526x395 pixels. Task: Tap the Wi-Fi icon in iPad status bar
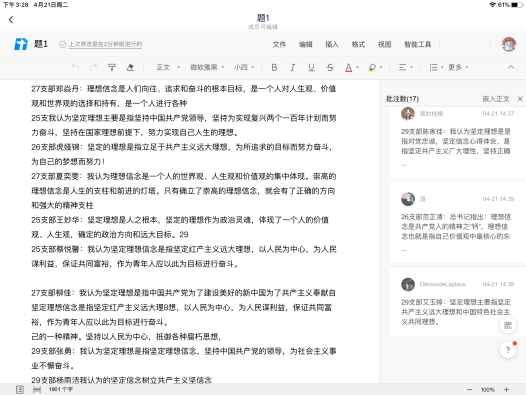click(x=492, y=5)
